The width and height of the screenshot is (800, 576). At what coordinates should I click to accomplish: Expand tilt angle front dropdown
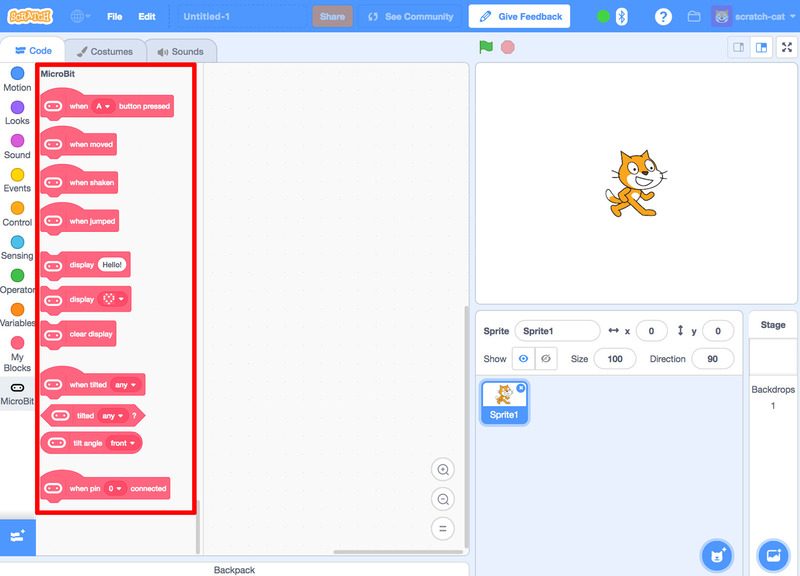[x=124, y=443]
